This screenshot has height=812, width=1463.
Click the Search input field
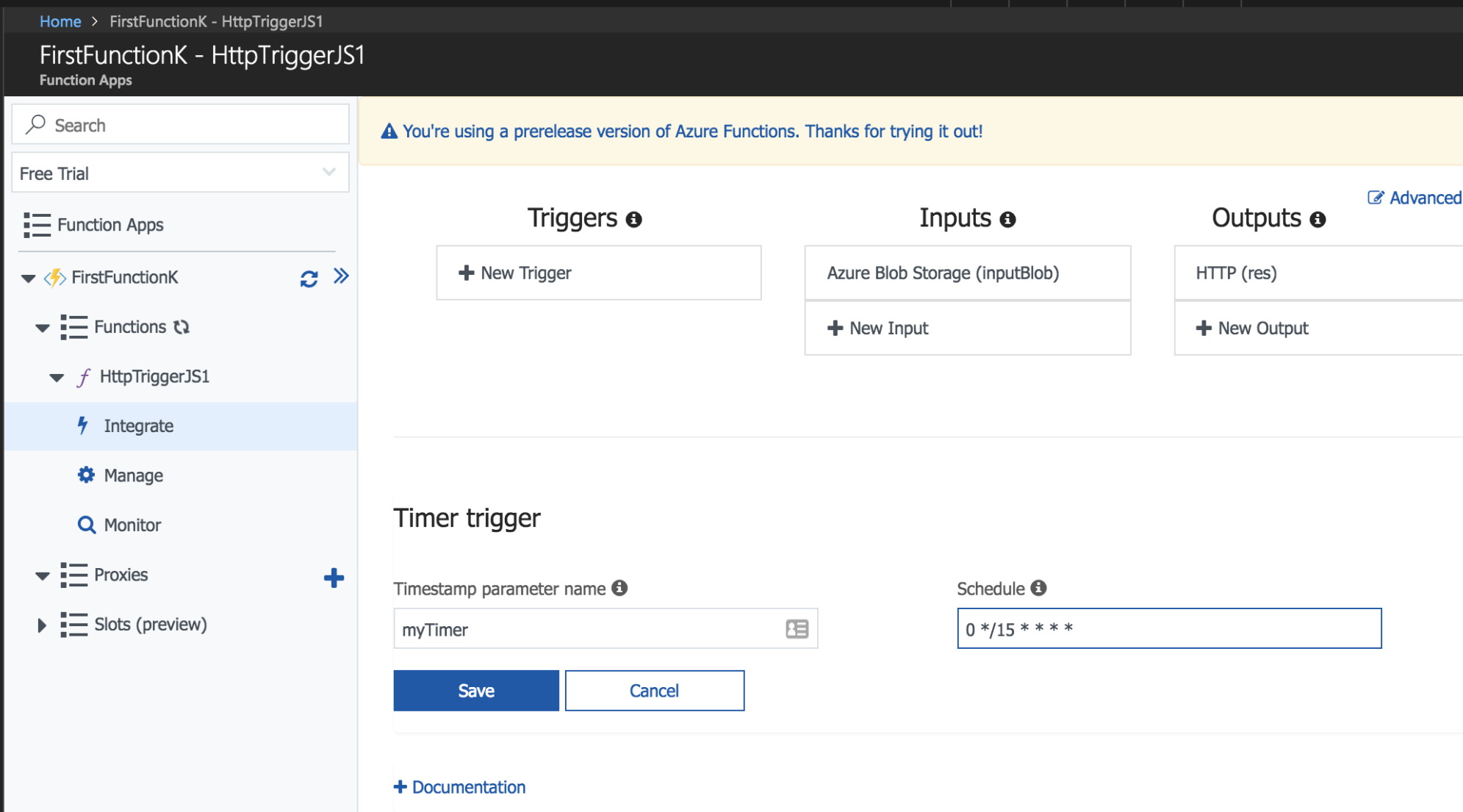pyautogui.click(x=180, y=124)
